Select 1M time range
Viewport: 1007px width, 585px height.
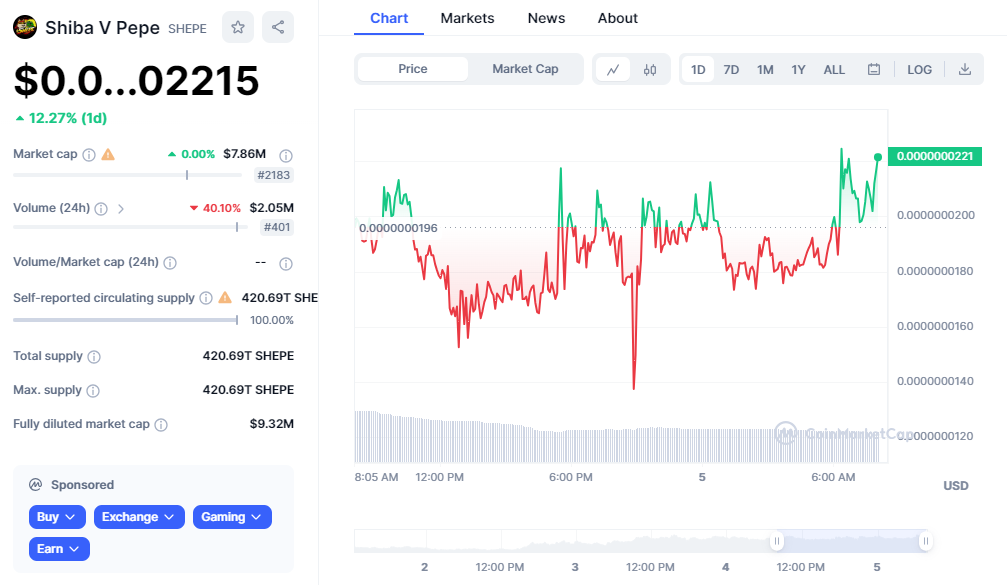pos(765,69)
